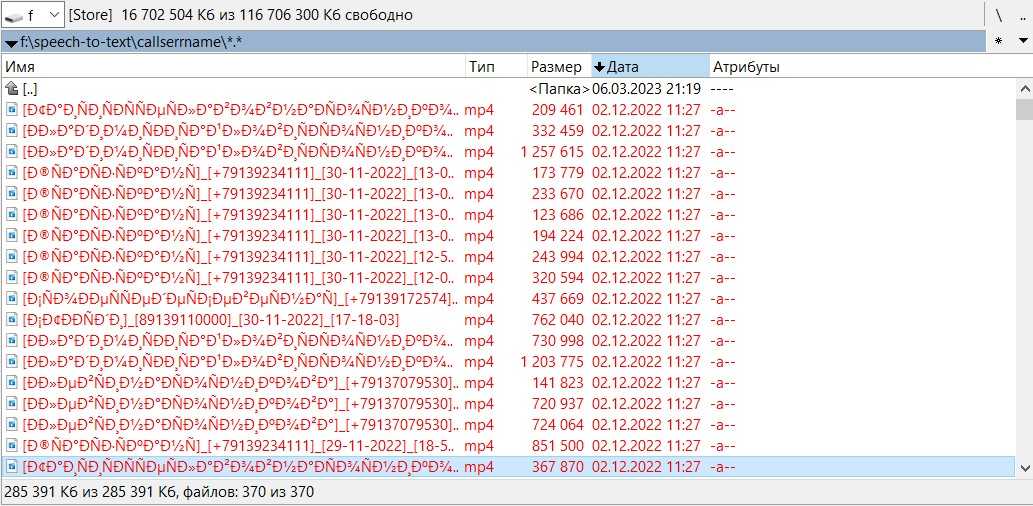Click icon of the 437 669 size file
Image resolution: width=1033 pixels, height=506 pixels.
point(12,299)
